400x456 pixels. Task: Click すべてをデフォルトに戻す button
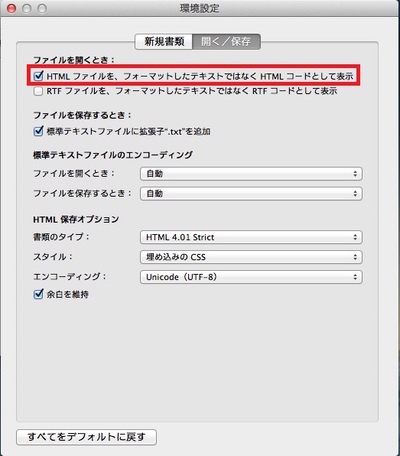click(86, 437)
